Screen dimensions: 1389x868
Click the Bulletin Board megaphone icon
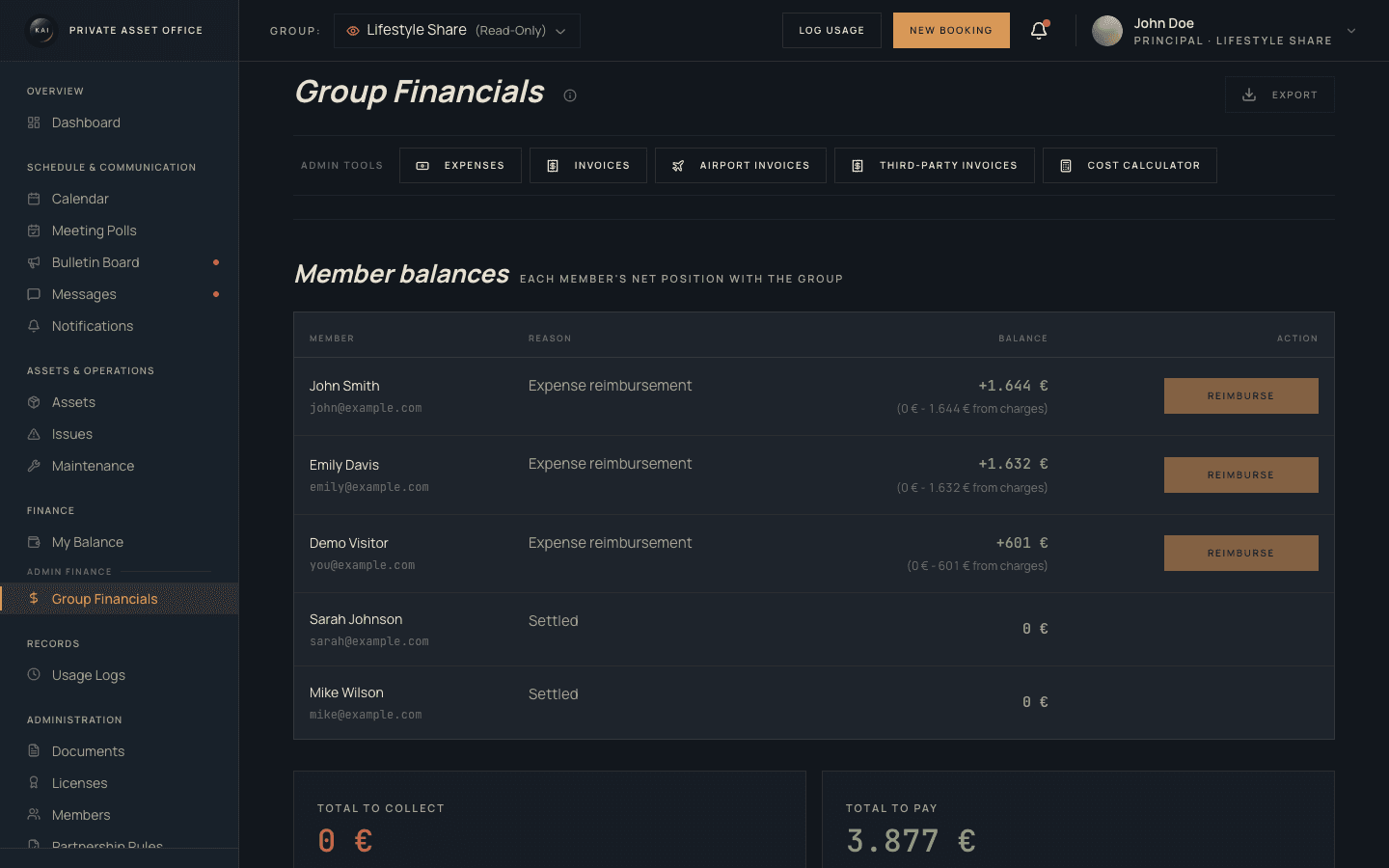pyautogui.click(x=34, y=262)
